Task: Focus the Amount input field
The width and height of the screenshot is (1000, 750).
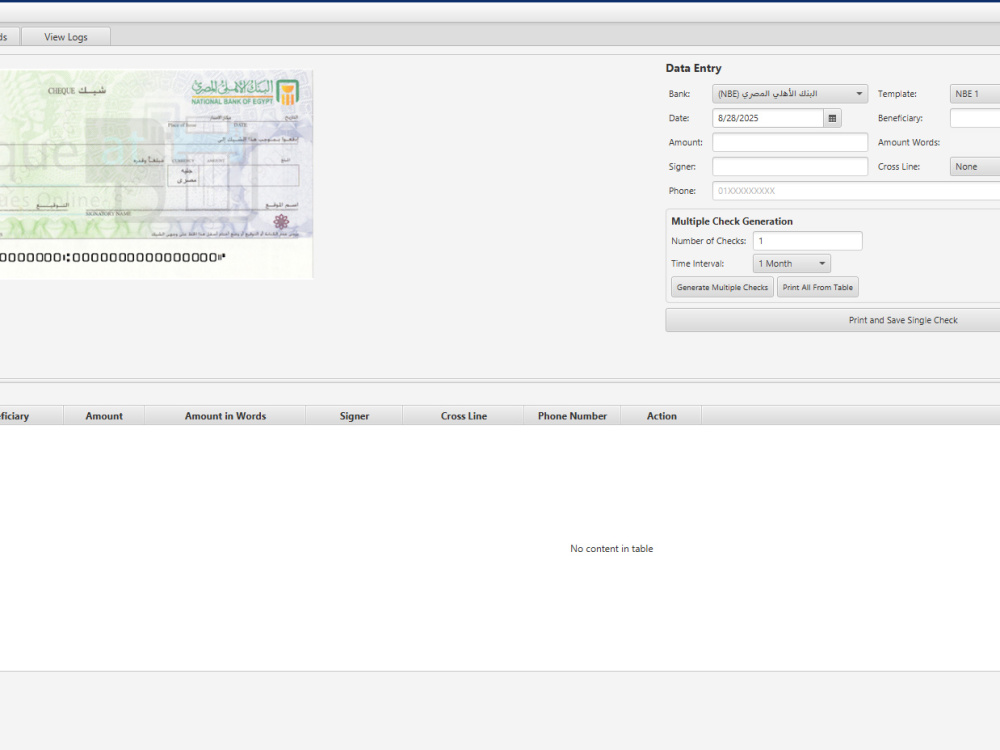Action: click(790, 142)
